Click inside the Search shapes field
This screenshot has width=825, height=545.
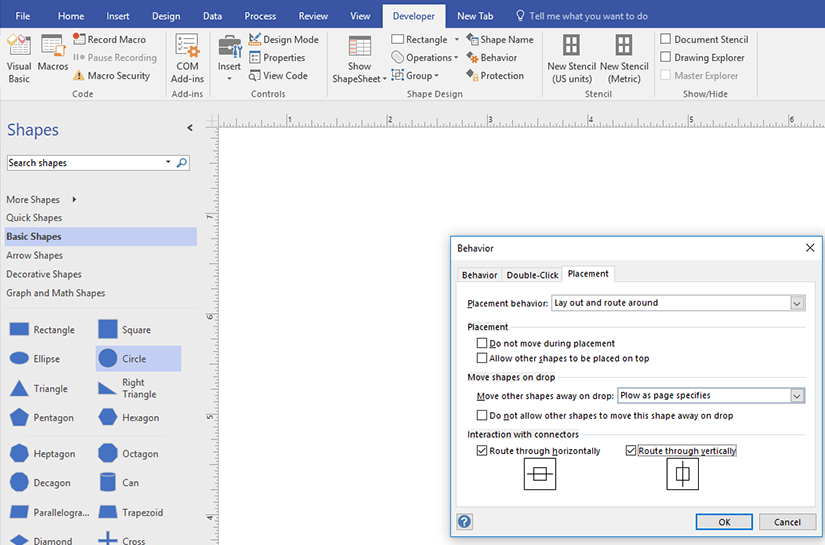84,162
